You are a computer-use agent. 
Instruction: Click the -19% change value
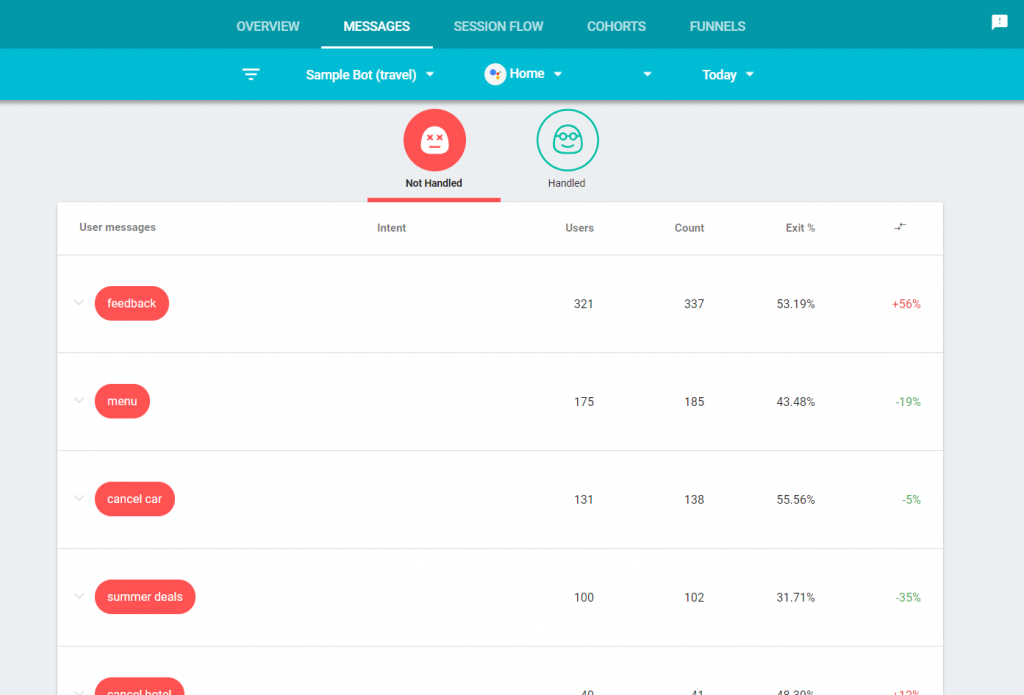pyautogui.click(x=908, y=402)
